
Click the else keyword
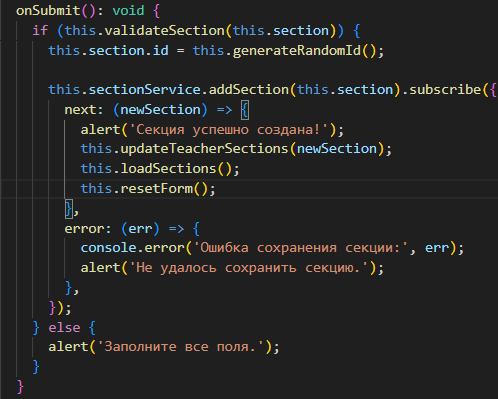64,328
